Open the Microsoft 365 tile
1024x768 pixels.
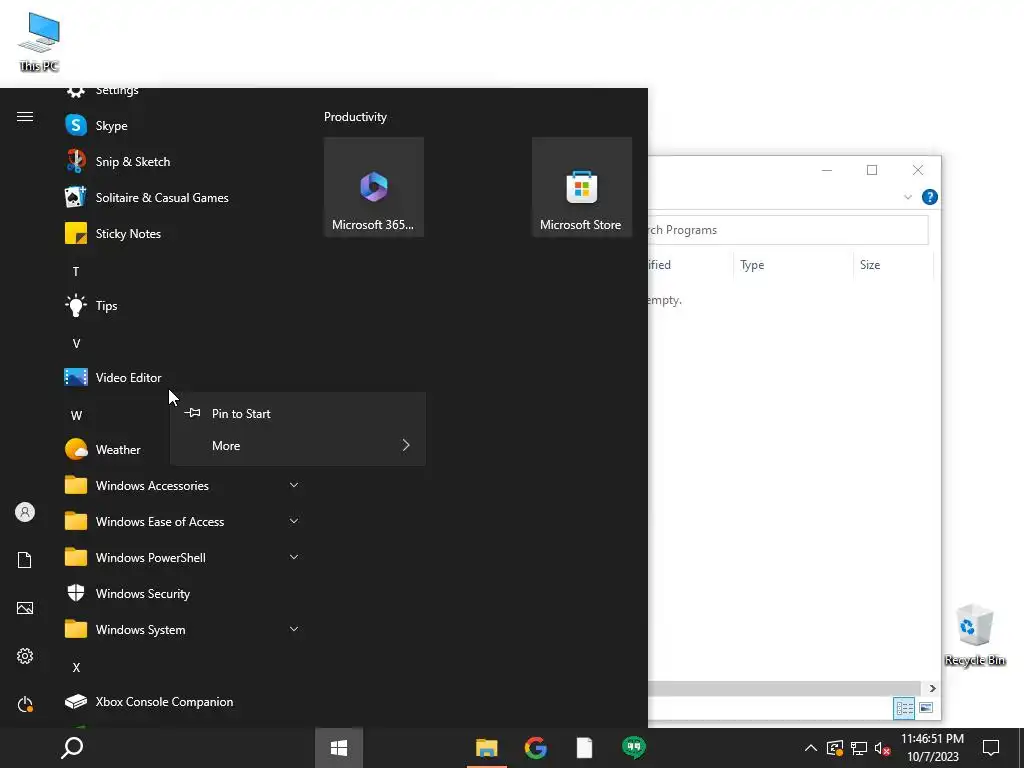[x=374, y=187]
